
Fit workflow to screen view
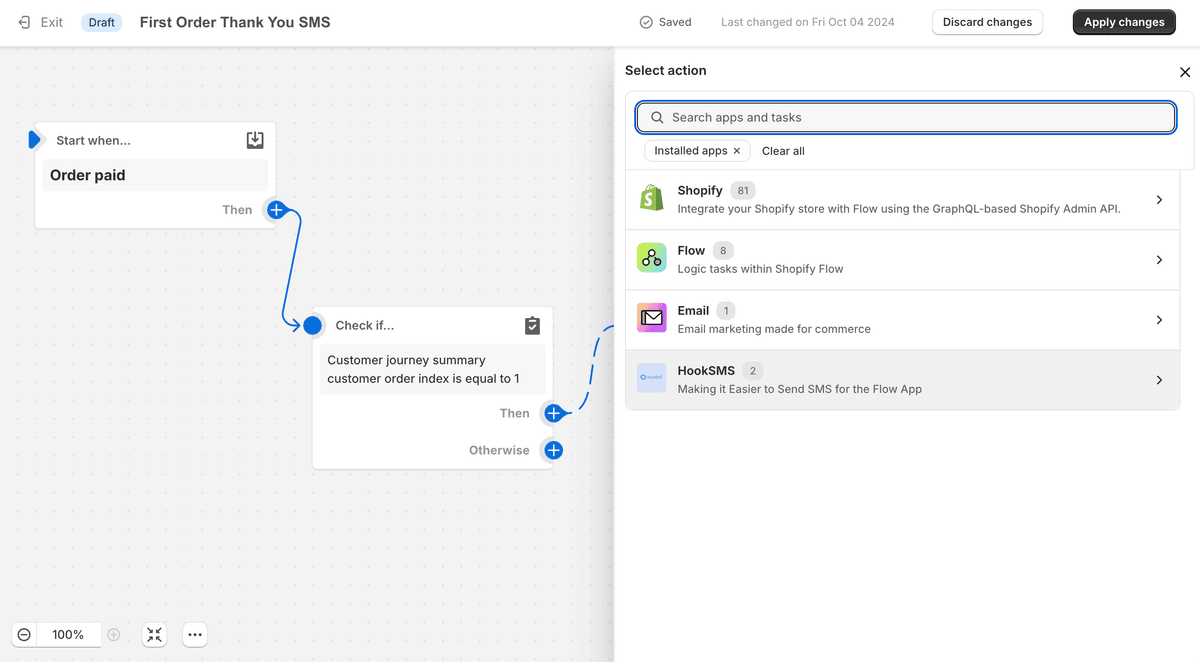point(154,635)
